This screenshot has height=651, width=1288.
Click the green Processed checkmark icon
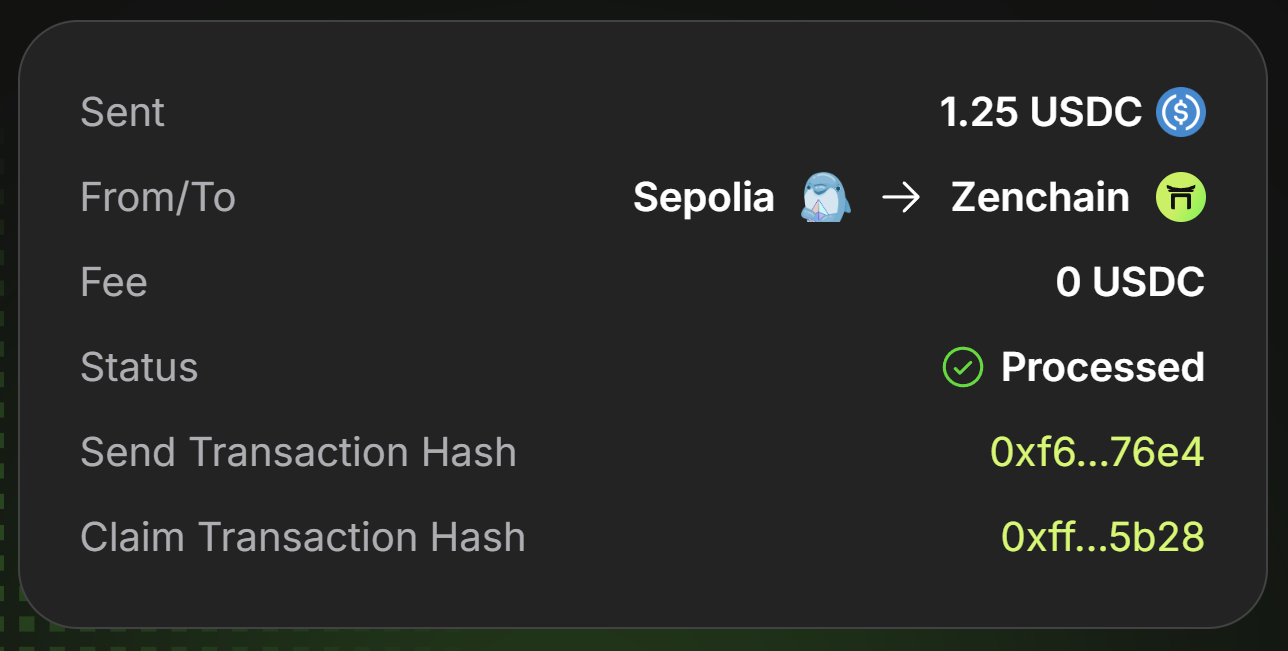(962, 367)
